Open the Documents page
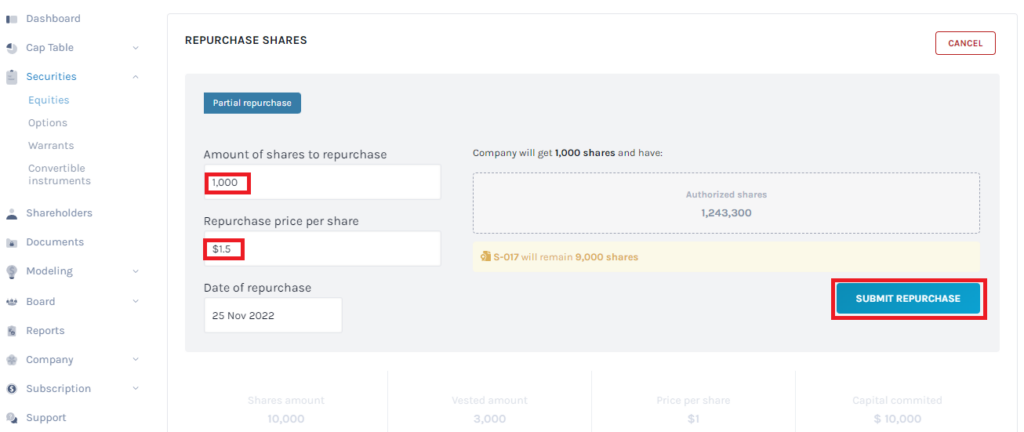The height and width of the screenshot is (432, 1024). click(x=55, y=242)
